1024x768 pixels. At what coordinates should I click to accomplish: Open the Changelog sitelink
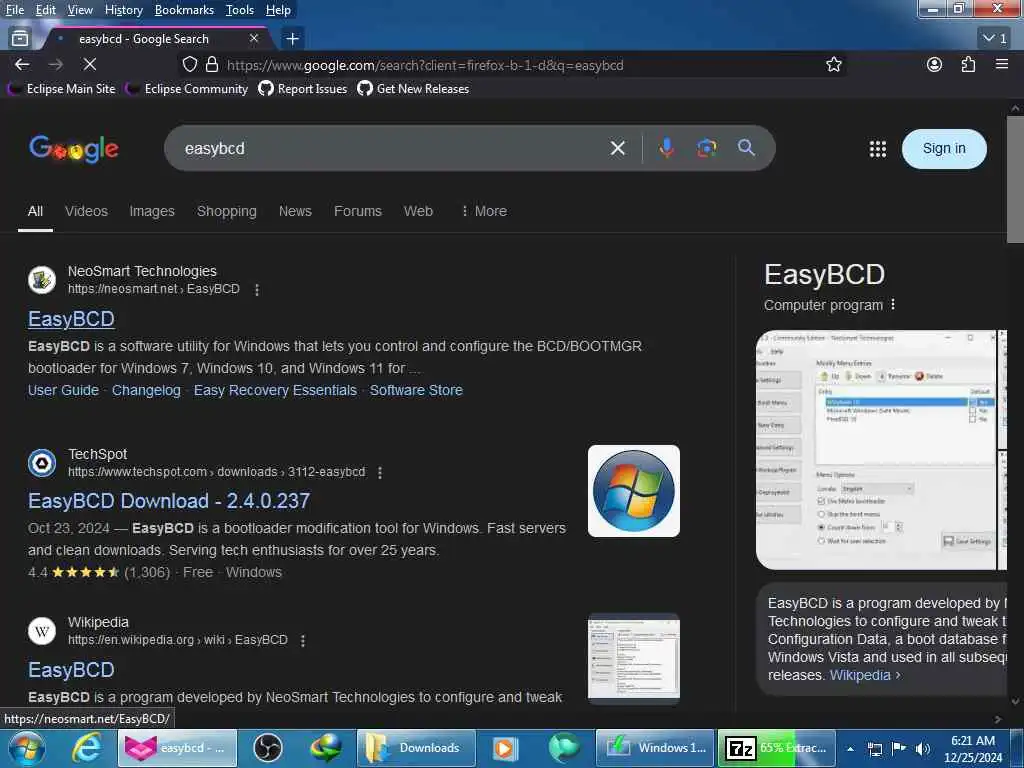(146, 390)
